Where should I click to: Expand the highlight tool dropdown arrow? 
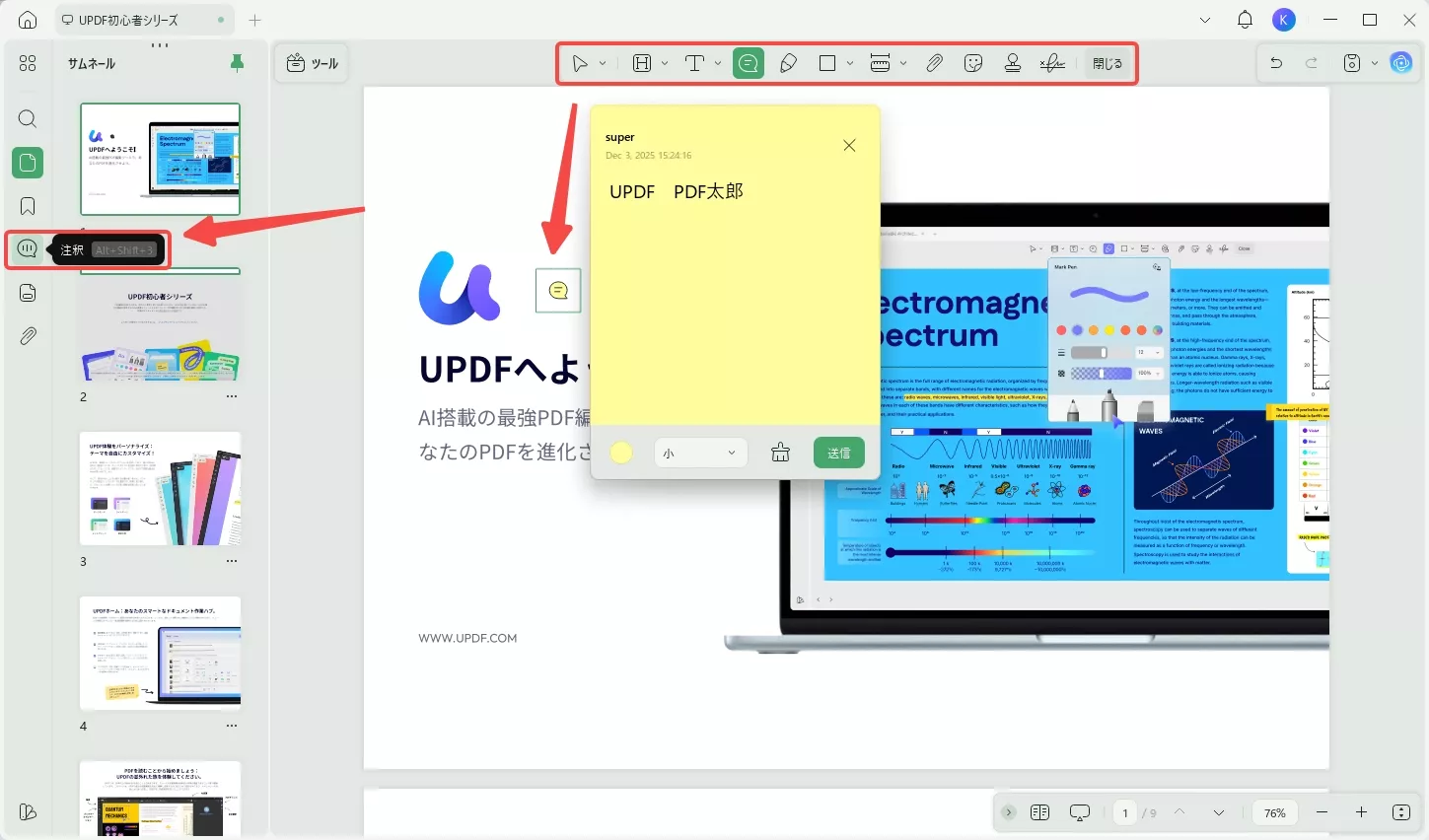click(665, 63)
